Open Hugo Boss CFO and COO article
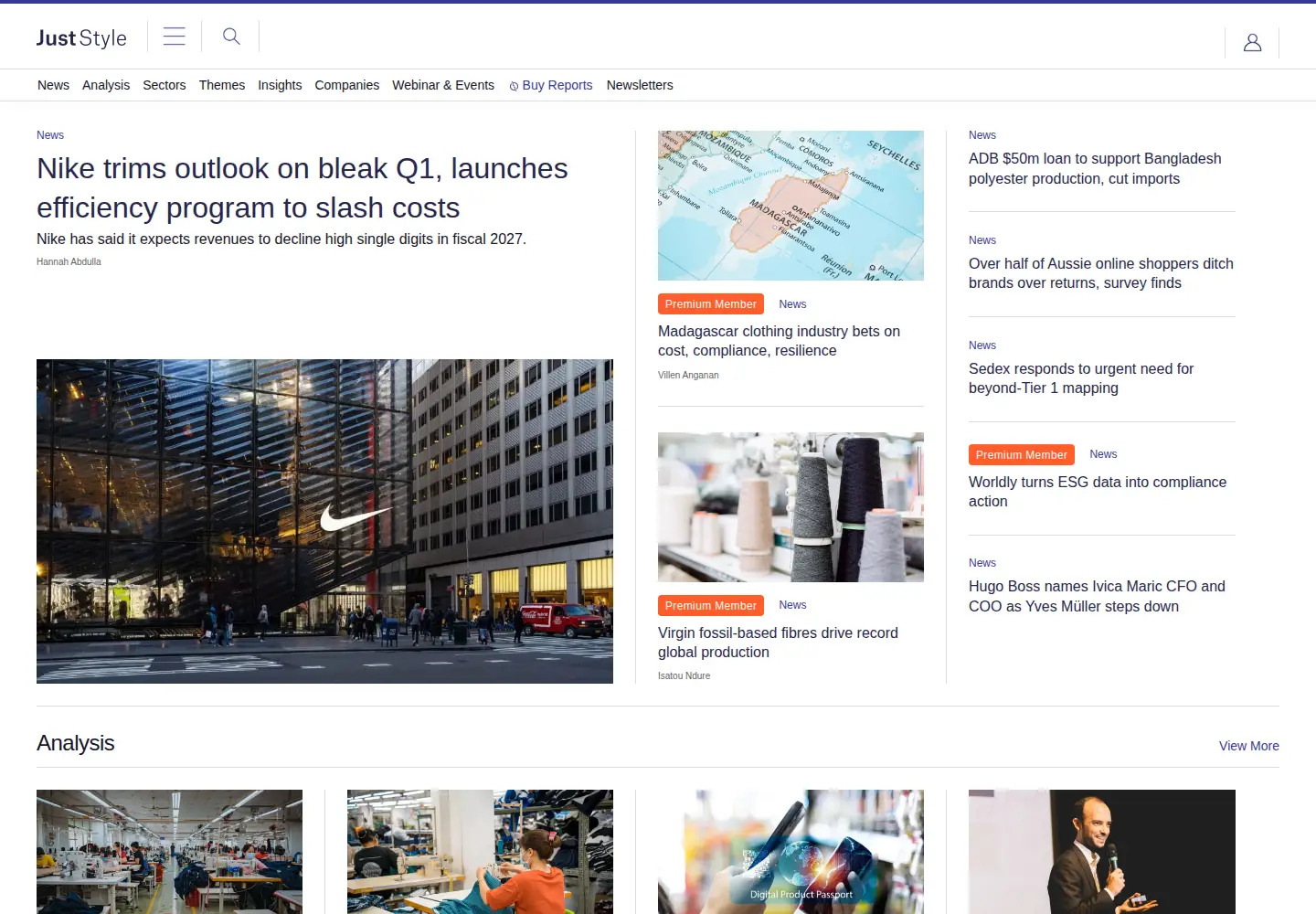 pos(1097,596)
